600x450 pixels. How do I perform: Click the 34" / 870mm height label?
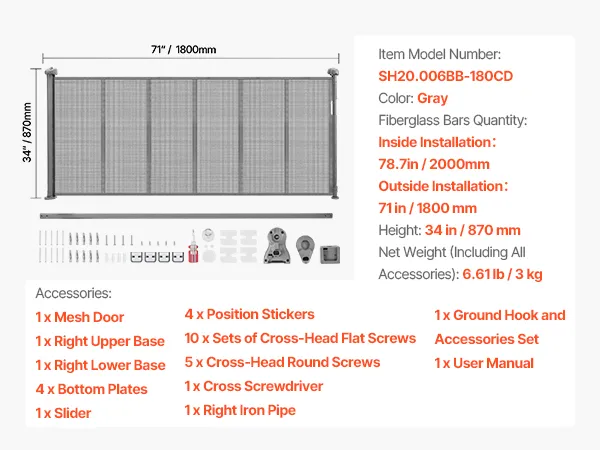pos(27,132)
